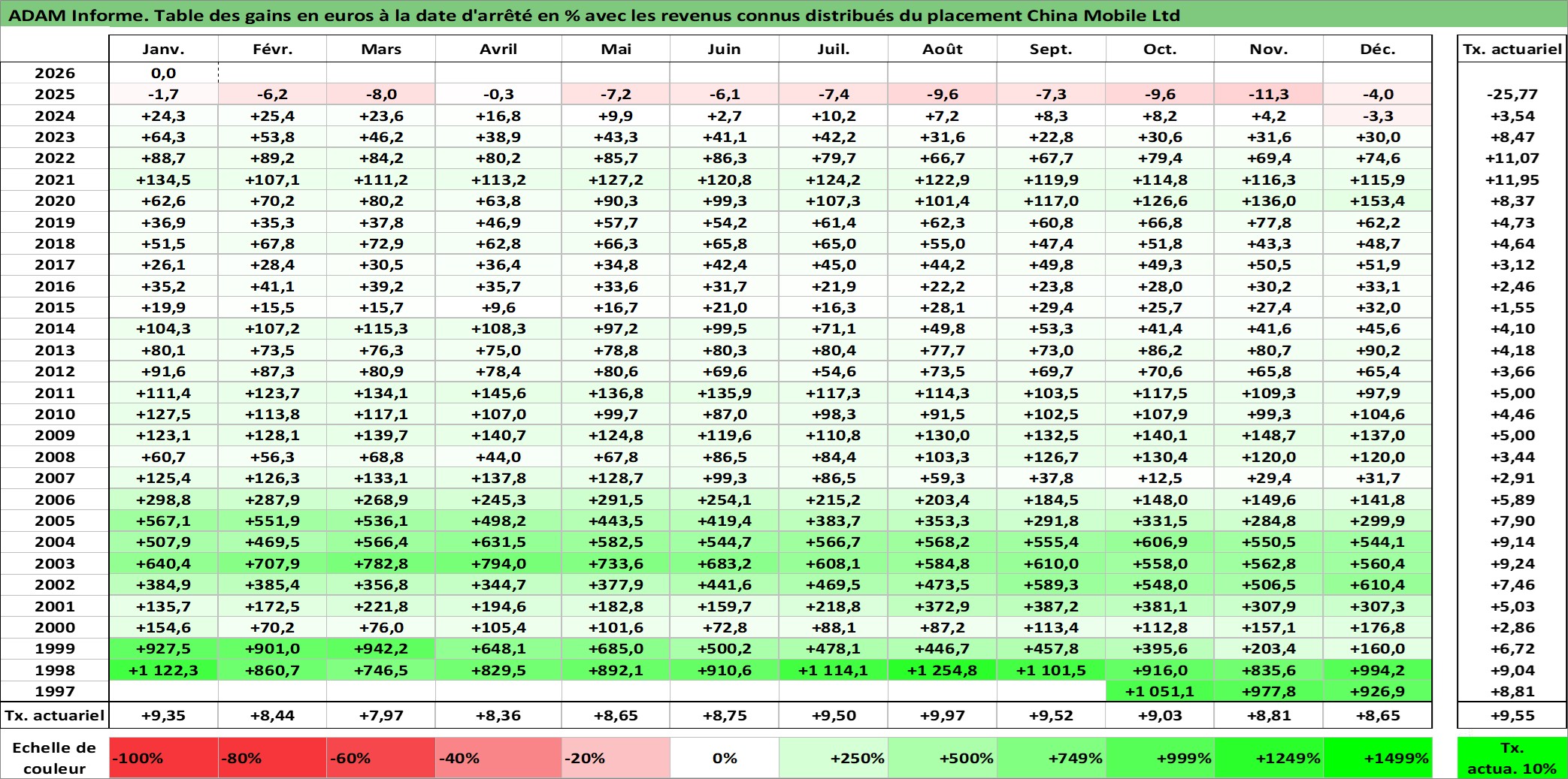Select the '-11,3' cell in the 2025 row
Image resolution: width=1568 pixels, height=779 pixels.
point(1269,94)
